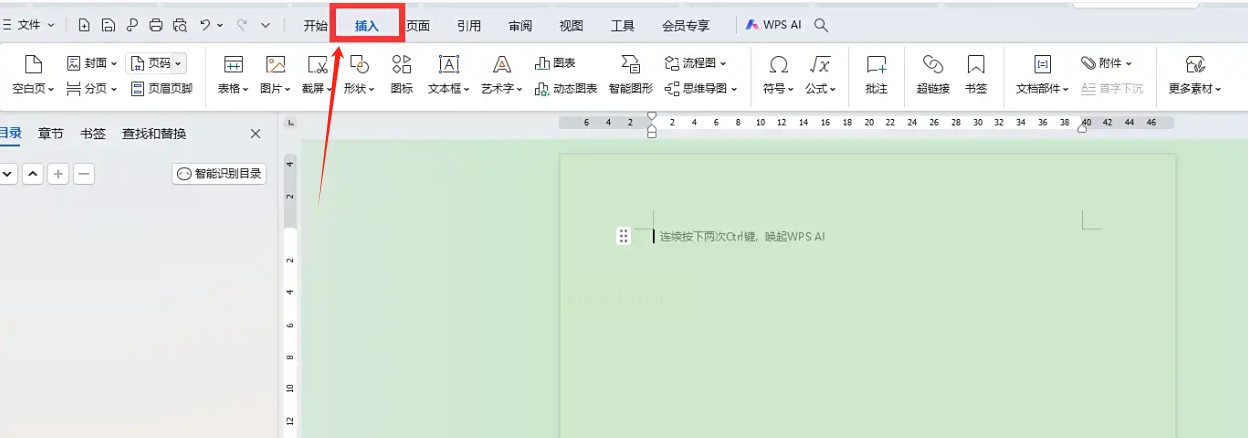Insert a 符号 symbol
Screen dimensions: 1248x438
pos(778,76)
